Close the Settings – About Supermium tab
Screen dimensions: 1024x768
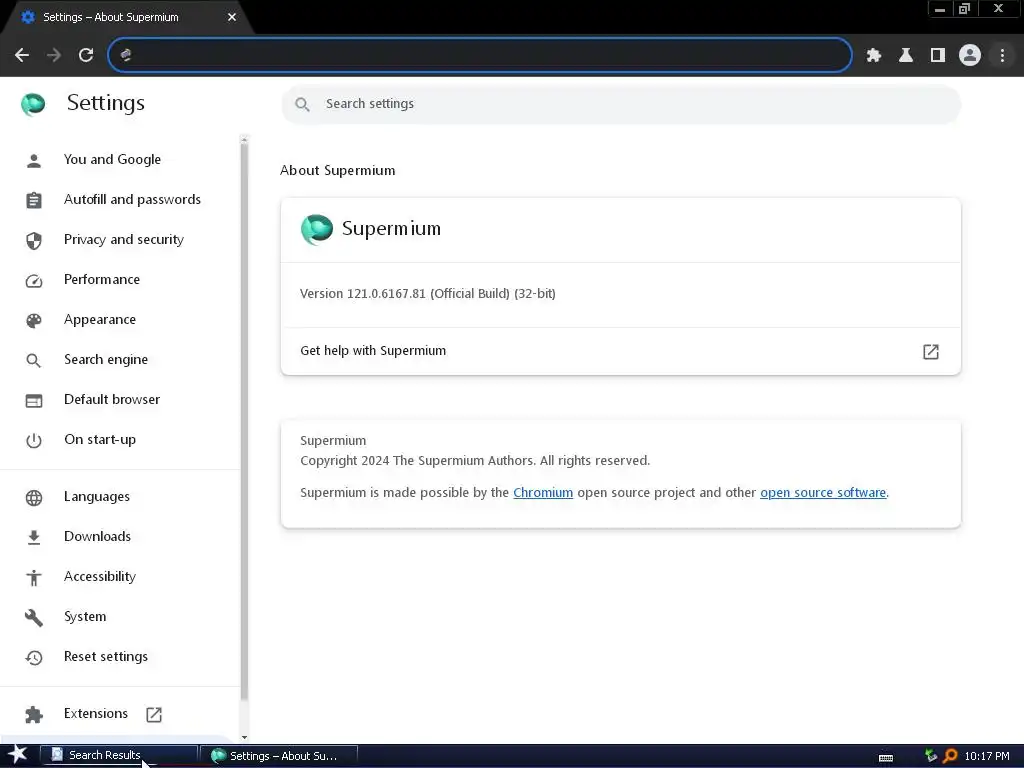coord(232,17)
